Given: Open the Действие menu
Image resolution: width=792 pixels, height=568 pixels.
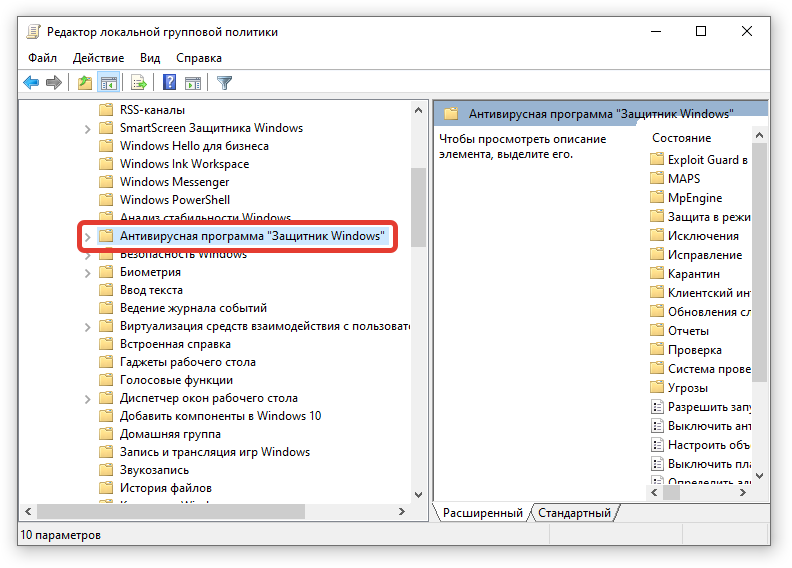Looking at the screenshot, I should tap(98, 58).
